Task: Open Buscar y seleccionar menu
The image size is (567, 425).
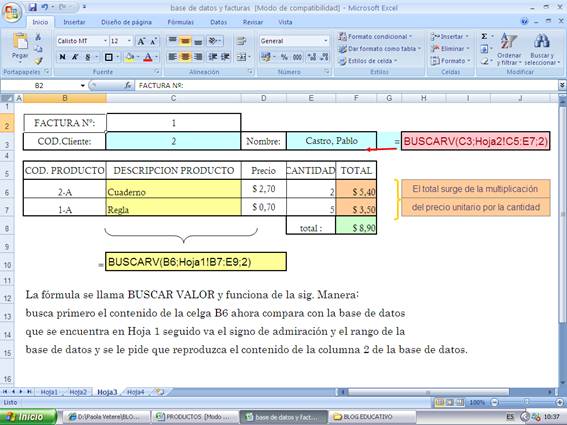Action: pyautogui.click(x=541, y=50)
